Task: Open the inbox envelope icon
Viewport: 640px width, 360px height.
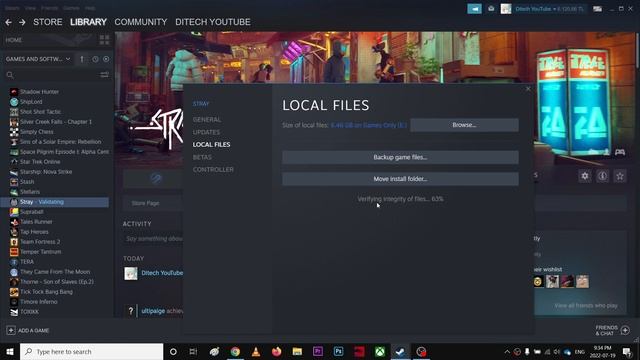Action: click(491, 9)
